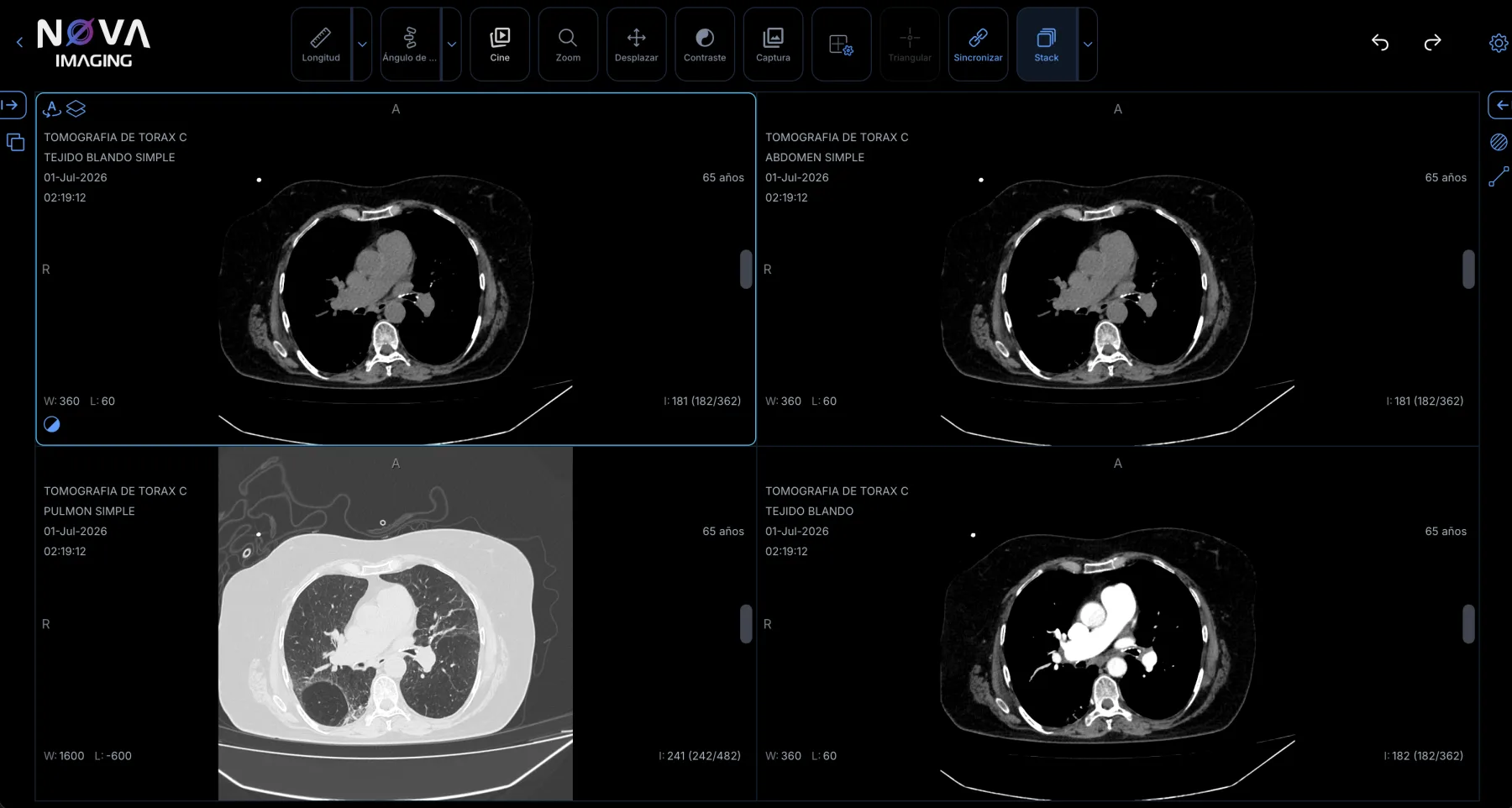Move the PULMON SIMPLE viewport slice scrollbar
The image size is (1512, 808).
coord(746,624)
